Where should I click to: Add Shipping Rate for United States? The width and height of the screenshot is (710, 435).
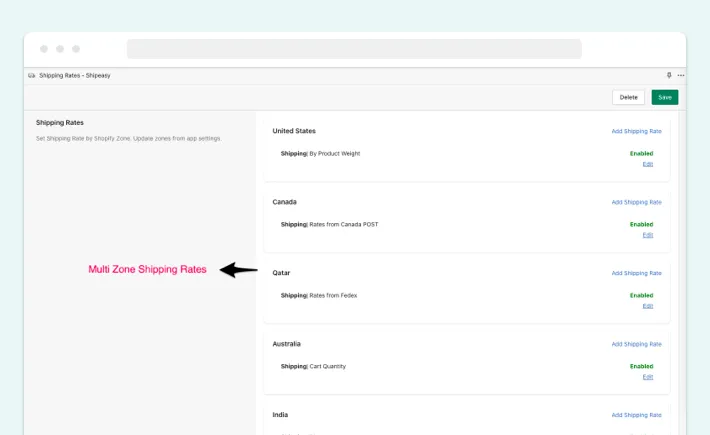click(636, 131)
